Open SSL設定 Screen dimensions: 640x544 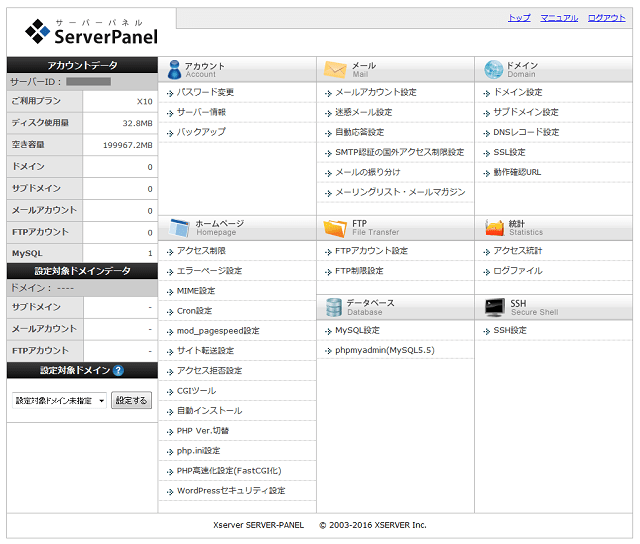(x=509, y=152)
